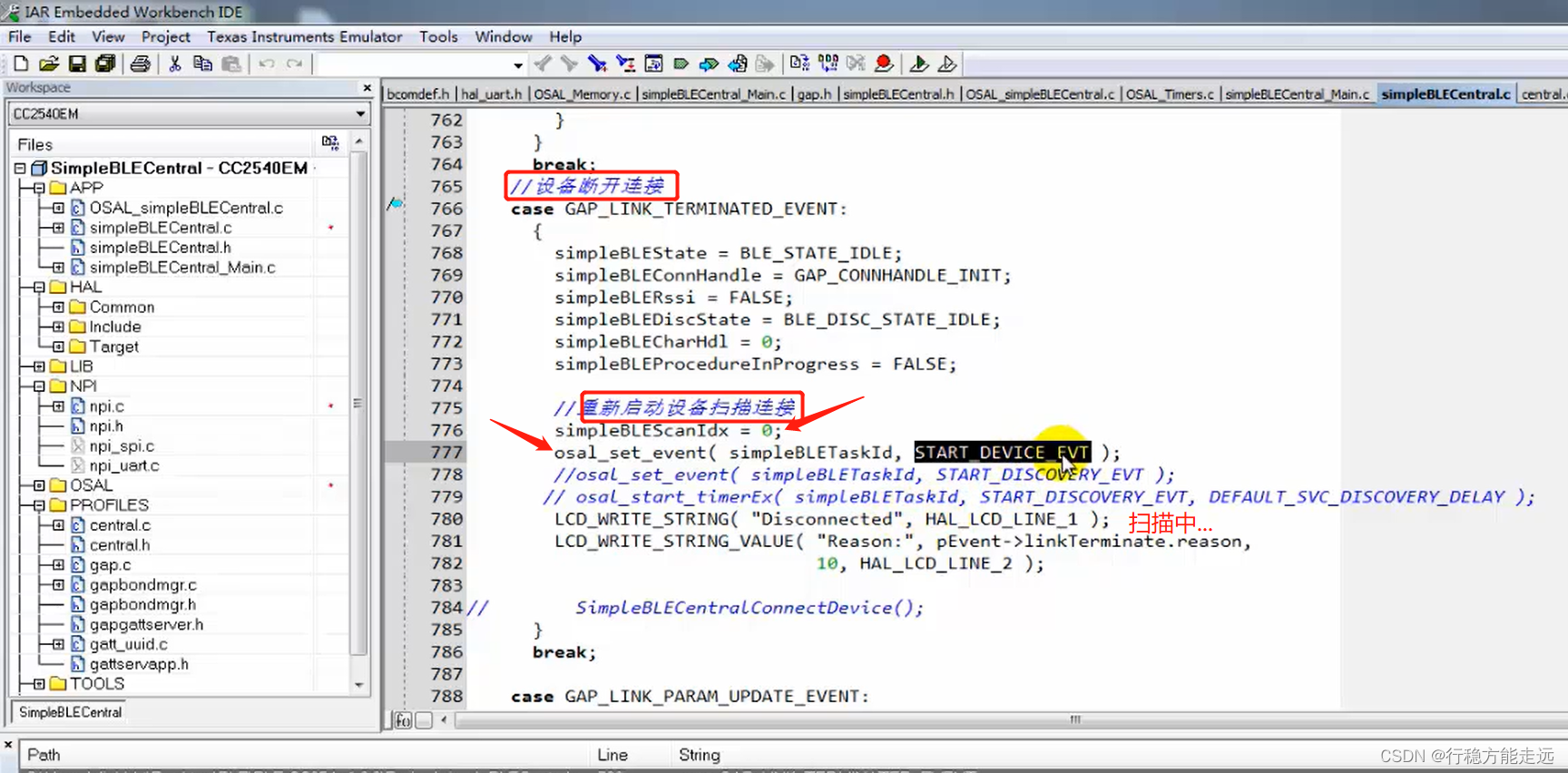Open file using the folder toolbar icon
This screenshot has width=1568, height=773.
tap(49, 64)
